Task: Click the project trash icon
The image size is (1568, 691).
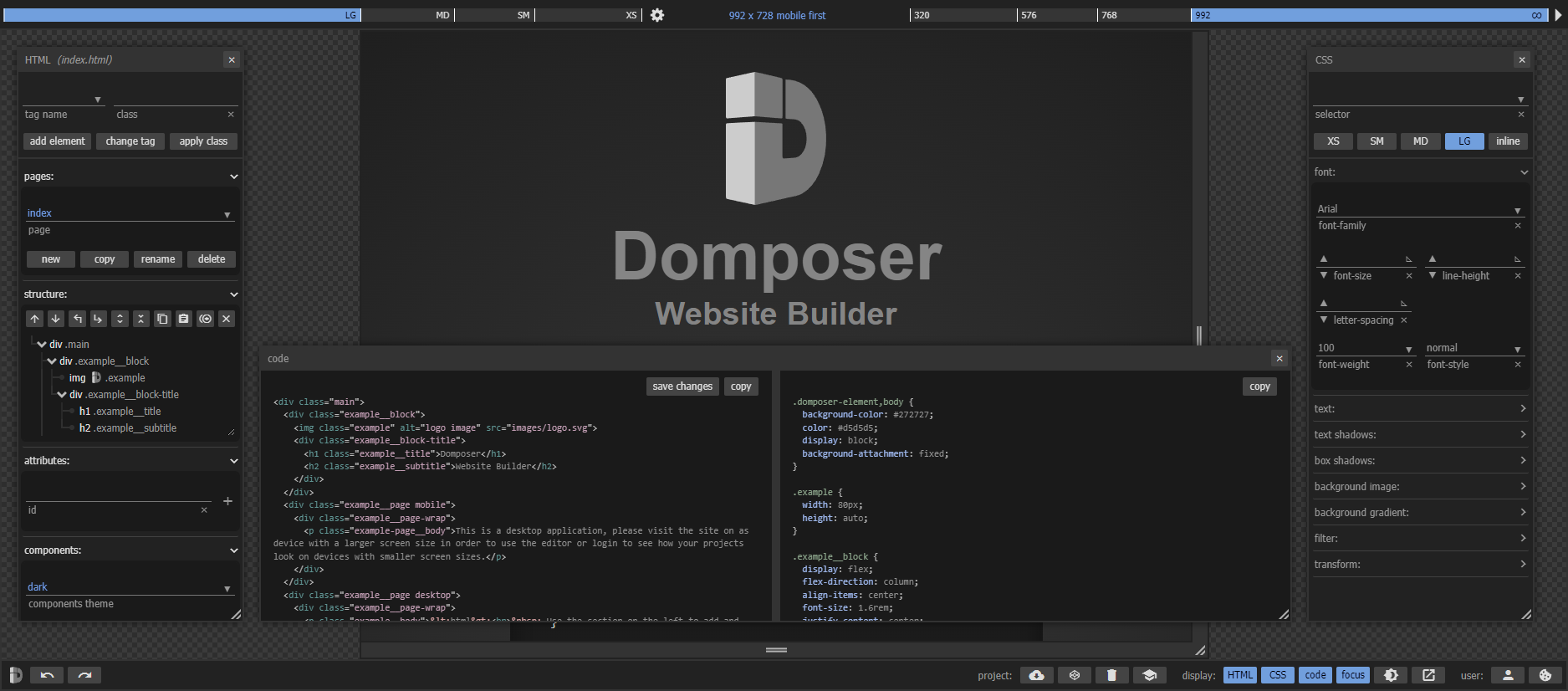Action: tap(1111, 675)
